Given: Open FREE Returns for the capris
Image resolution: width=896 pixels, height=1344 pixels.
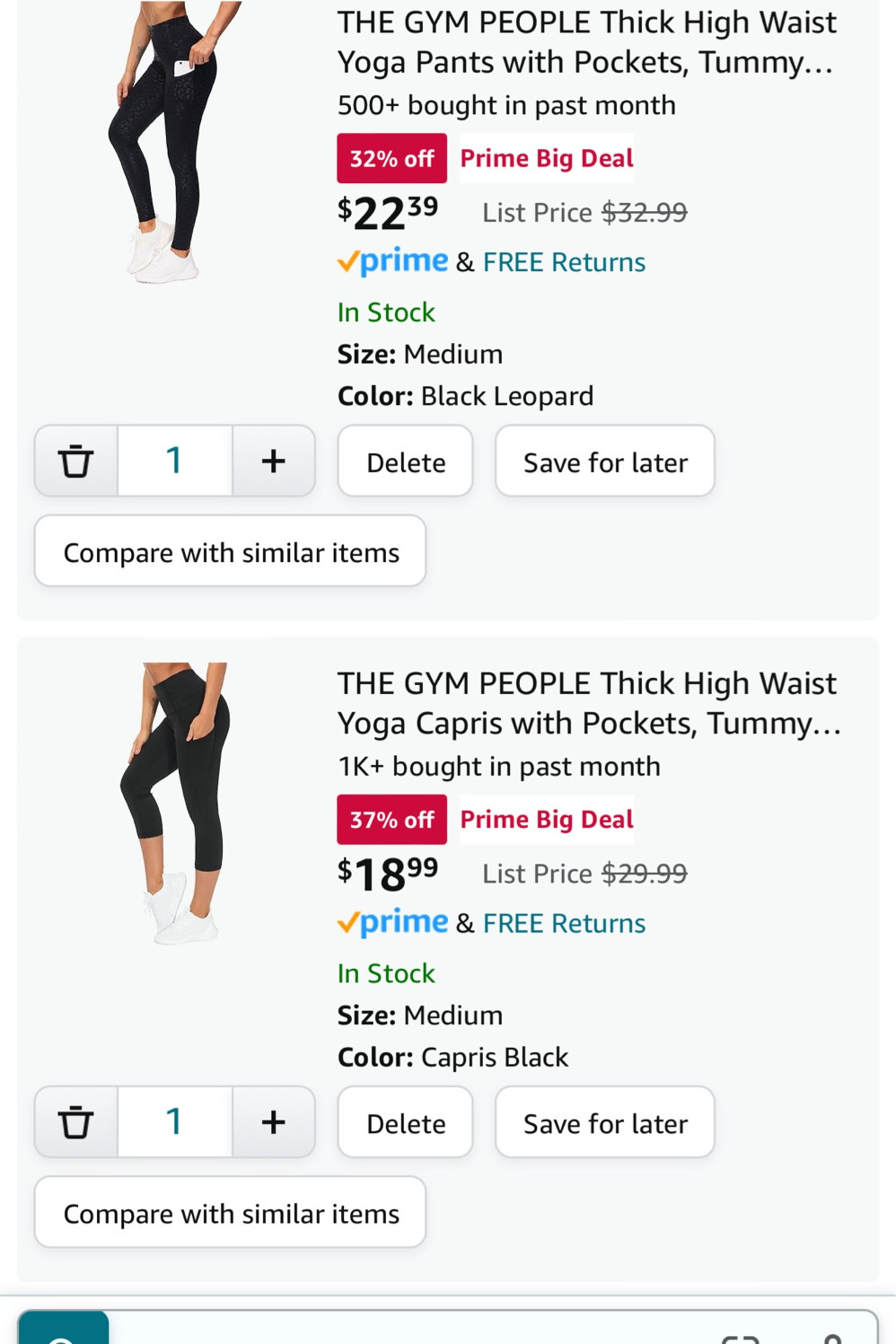Looking at the screenshot, I should [563, 922].
